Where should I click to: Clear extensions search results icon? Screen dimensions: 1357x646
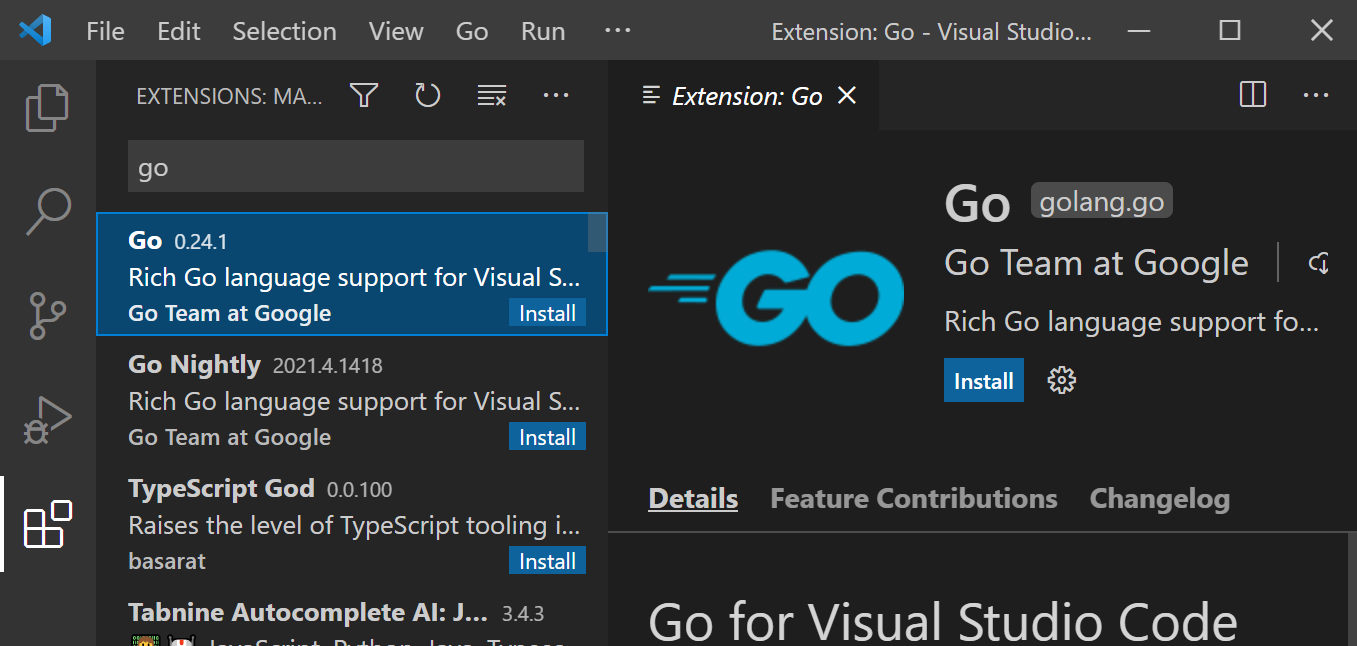pyautogui.click(x=492, y=95)
